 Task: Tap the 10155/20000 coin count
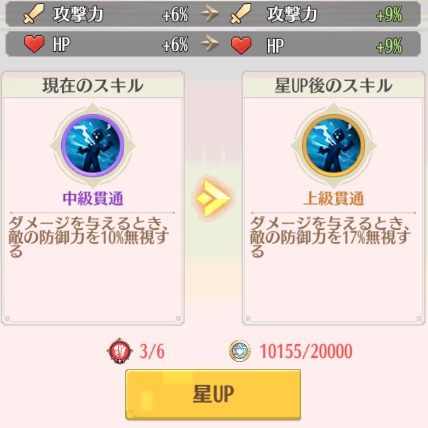[x=306, y=351]
